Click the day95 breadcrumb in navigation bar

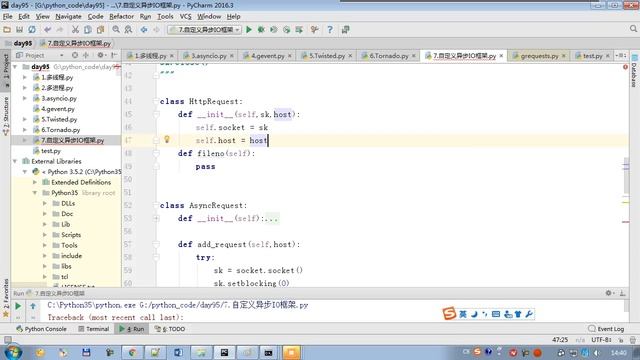tap(20, 43)
